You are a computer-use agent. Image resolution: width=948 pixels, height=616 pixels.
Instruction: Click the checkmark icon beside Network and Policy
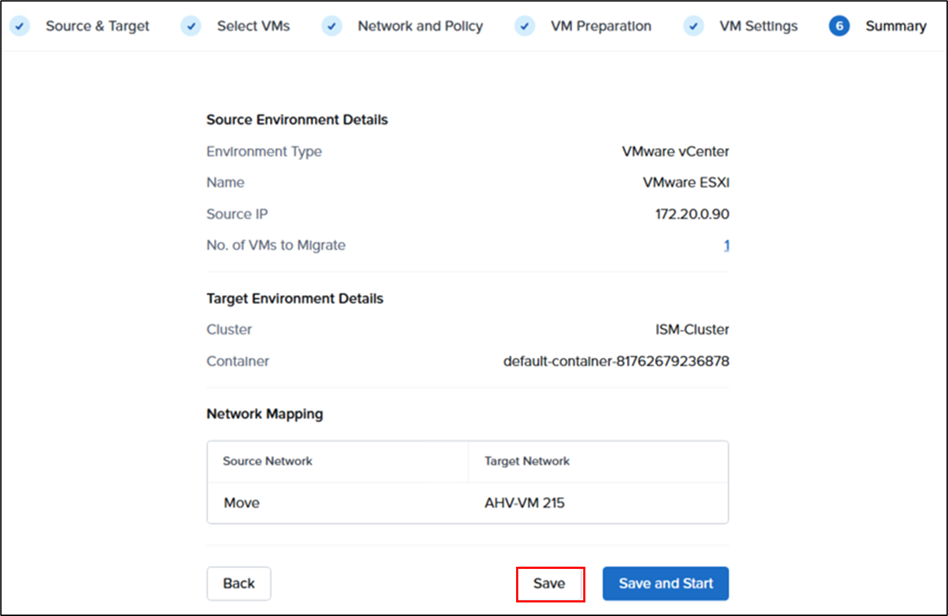click(332, 26)
